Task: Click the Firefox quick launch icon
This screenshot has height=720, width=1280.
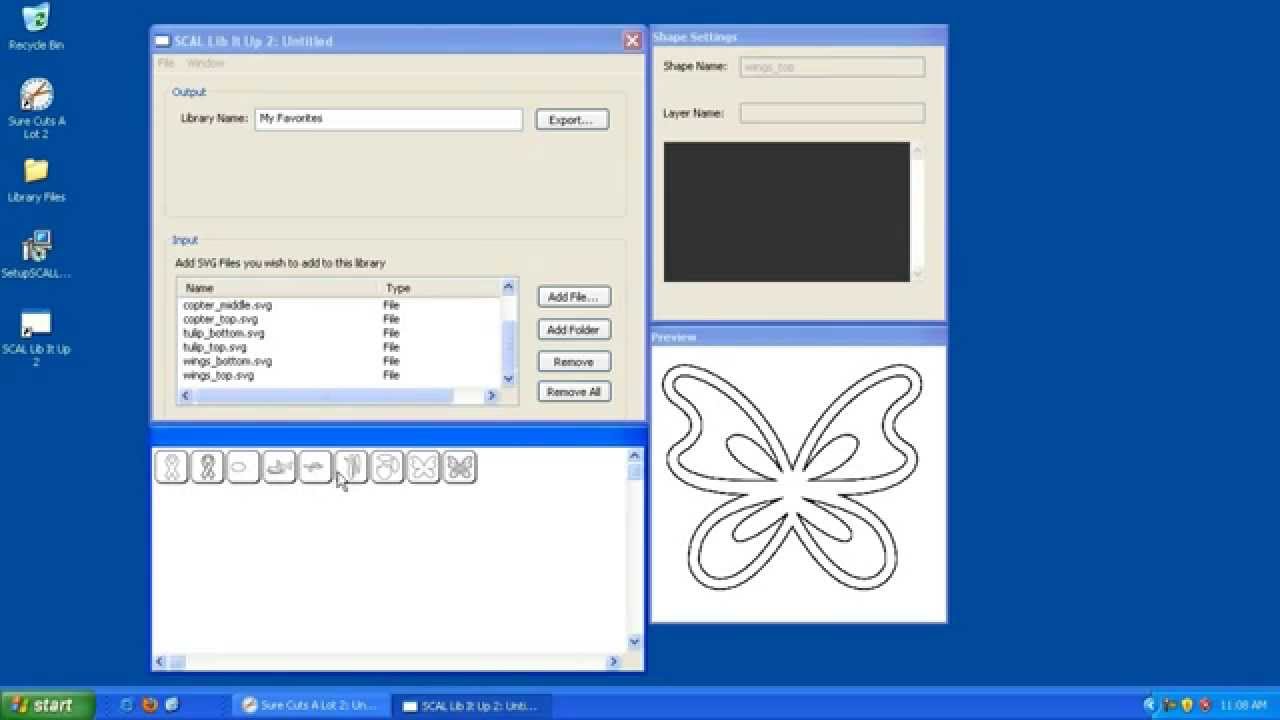Action: coord(149,705)
